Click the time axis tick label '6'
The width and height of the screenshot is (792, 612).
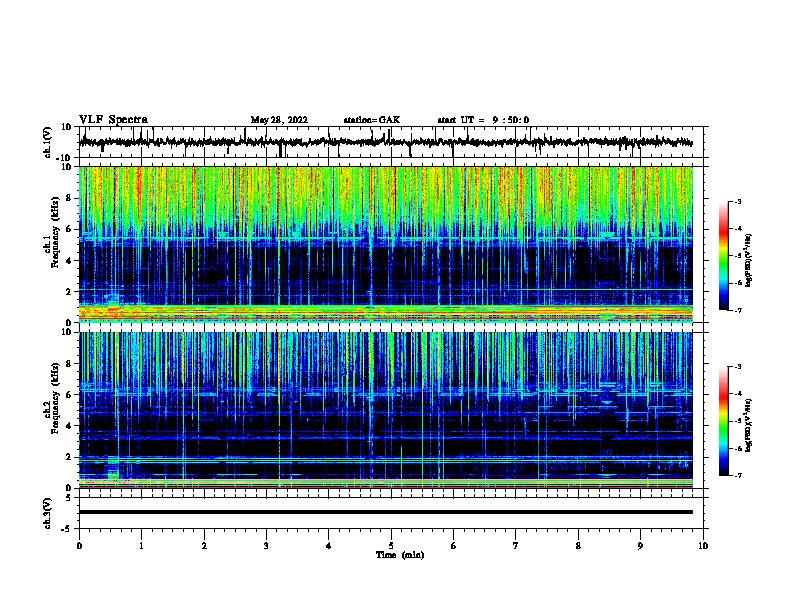tap(453, 546)
